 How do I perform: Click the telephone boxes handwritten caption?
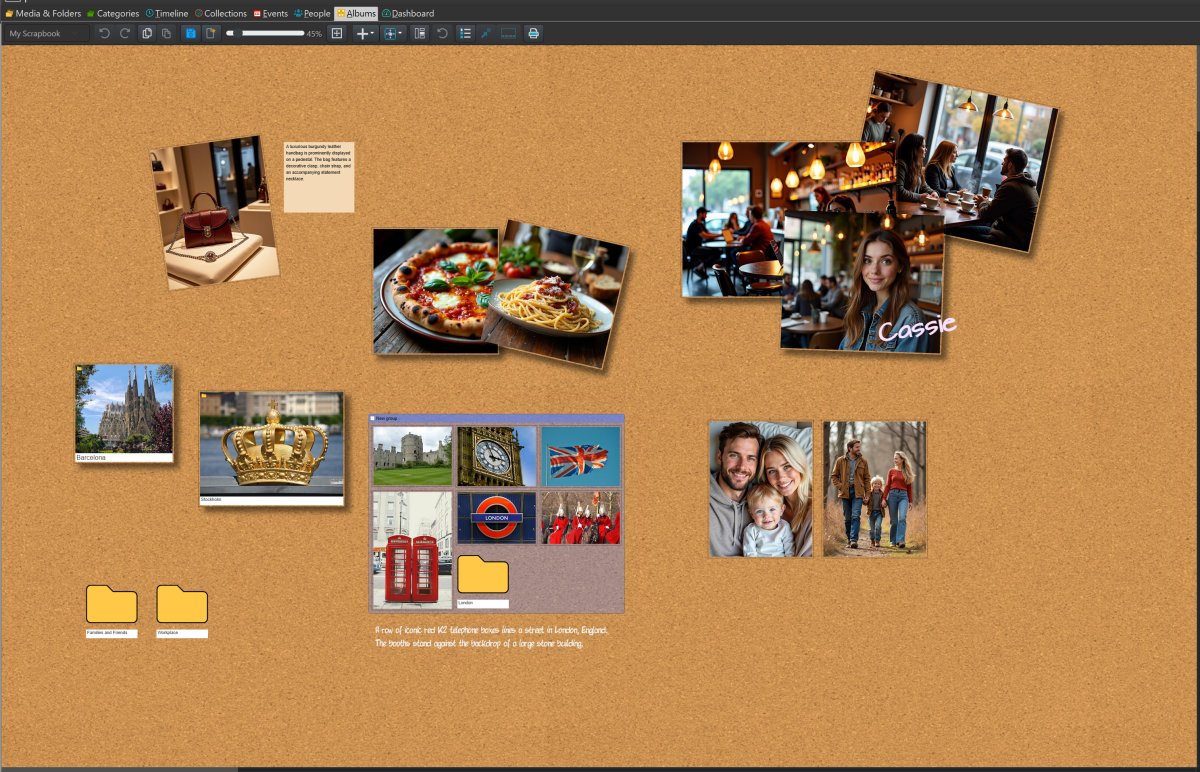[x=492, y=637]
